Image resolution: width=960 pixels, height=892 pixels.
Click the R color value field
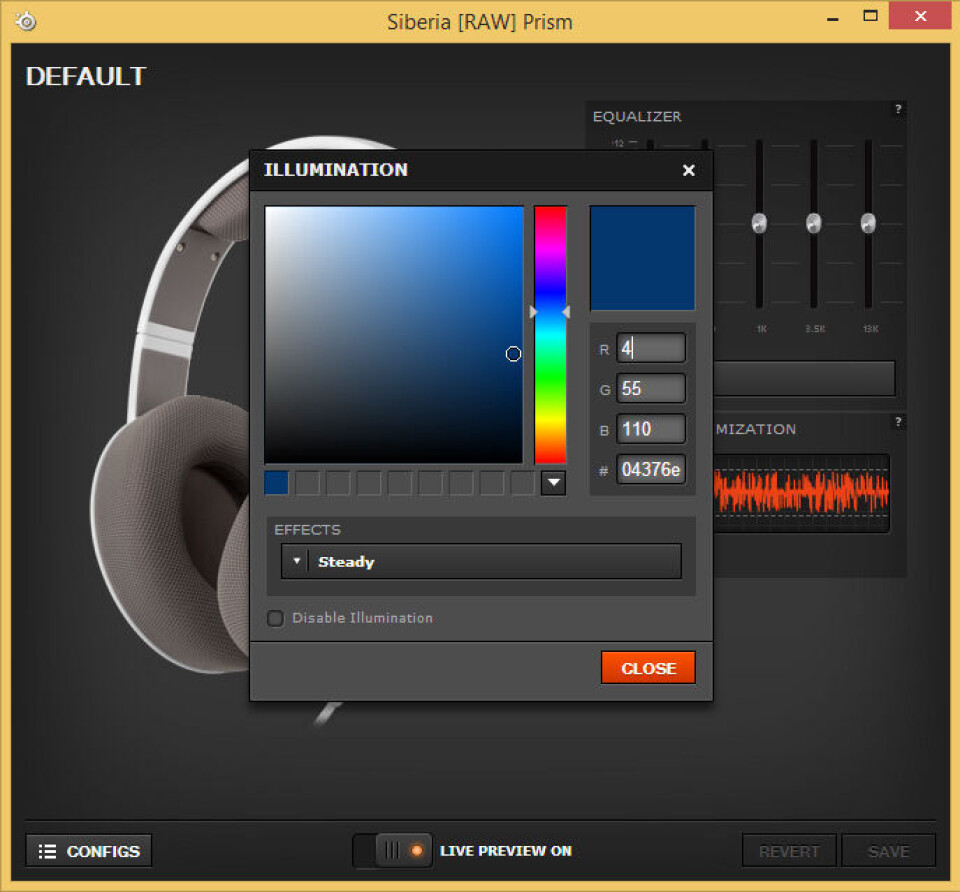[651, 348]
